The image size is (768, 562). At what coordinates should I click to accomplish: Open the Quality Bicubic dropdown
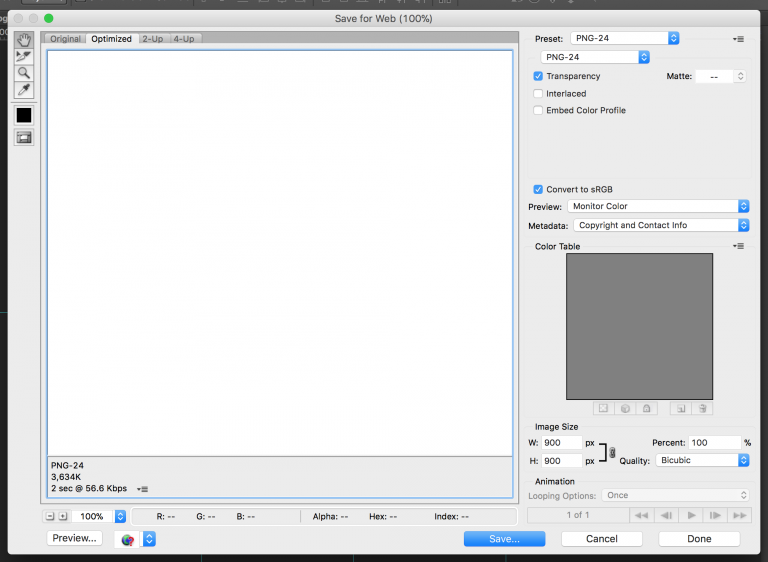[x=702, y=460]
